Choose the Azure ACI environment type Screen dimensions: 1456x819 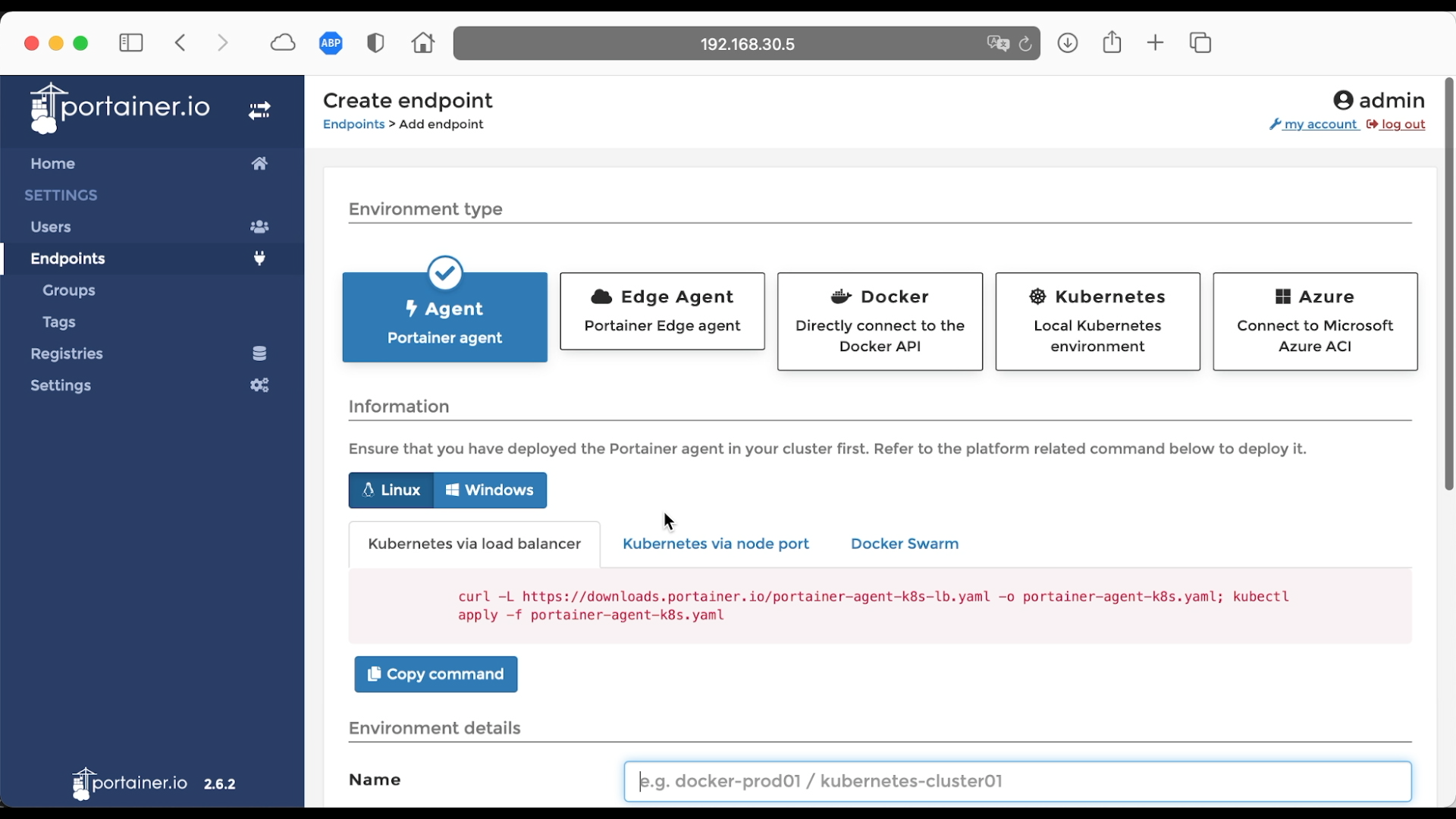(1315, 322)
